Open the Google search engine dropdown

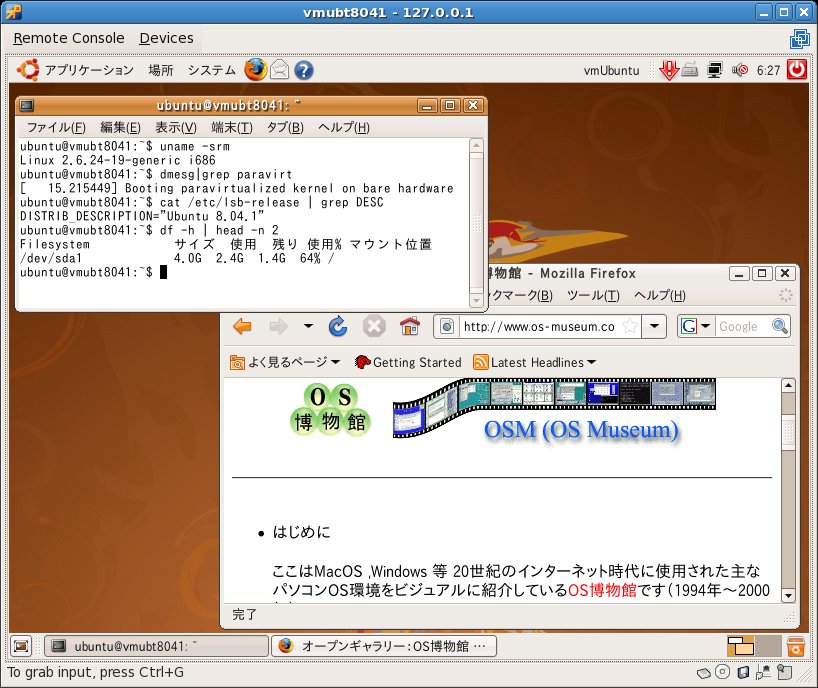coord(695,327)
